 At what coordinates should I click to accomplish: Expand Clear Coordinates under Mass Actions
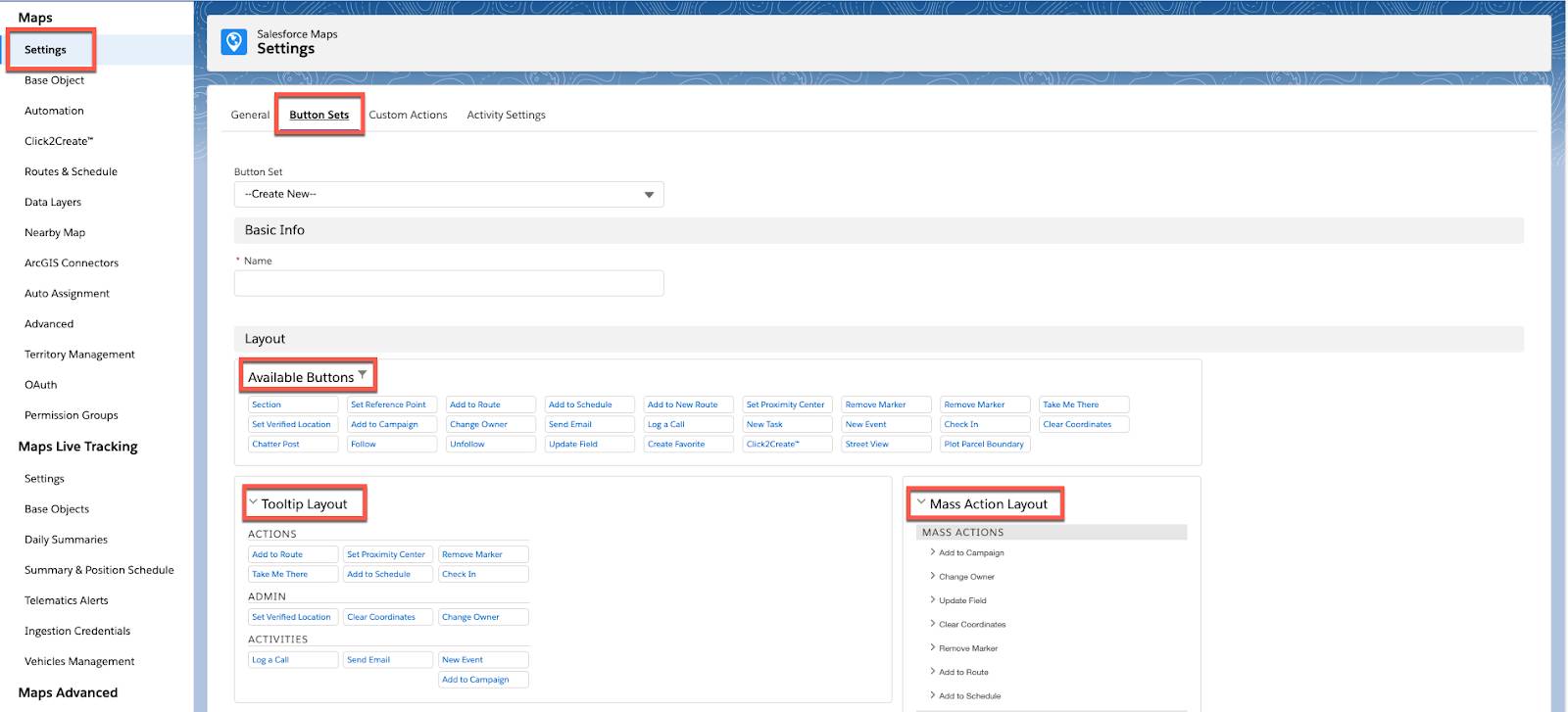click(932, 624)
